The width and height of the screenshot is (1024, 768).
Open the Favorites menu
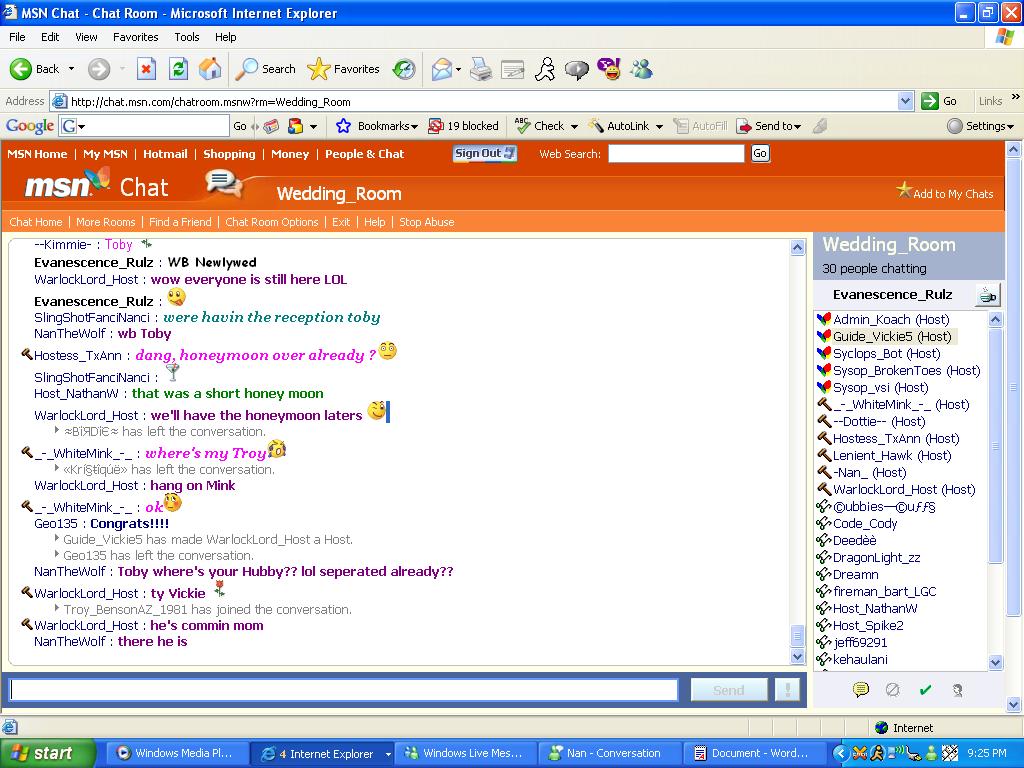[135, 37]
